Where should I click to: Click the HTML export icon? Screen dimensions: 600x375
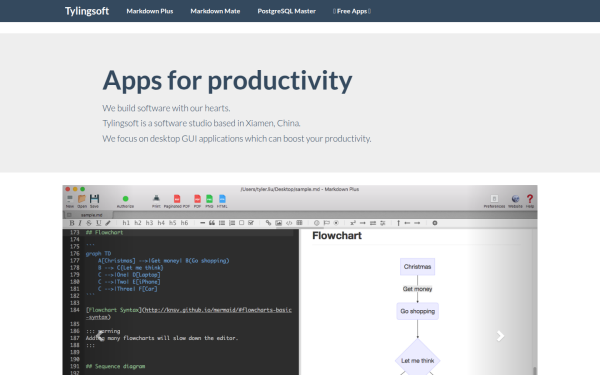(222, 200)
